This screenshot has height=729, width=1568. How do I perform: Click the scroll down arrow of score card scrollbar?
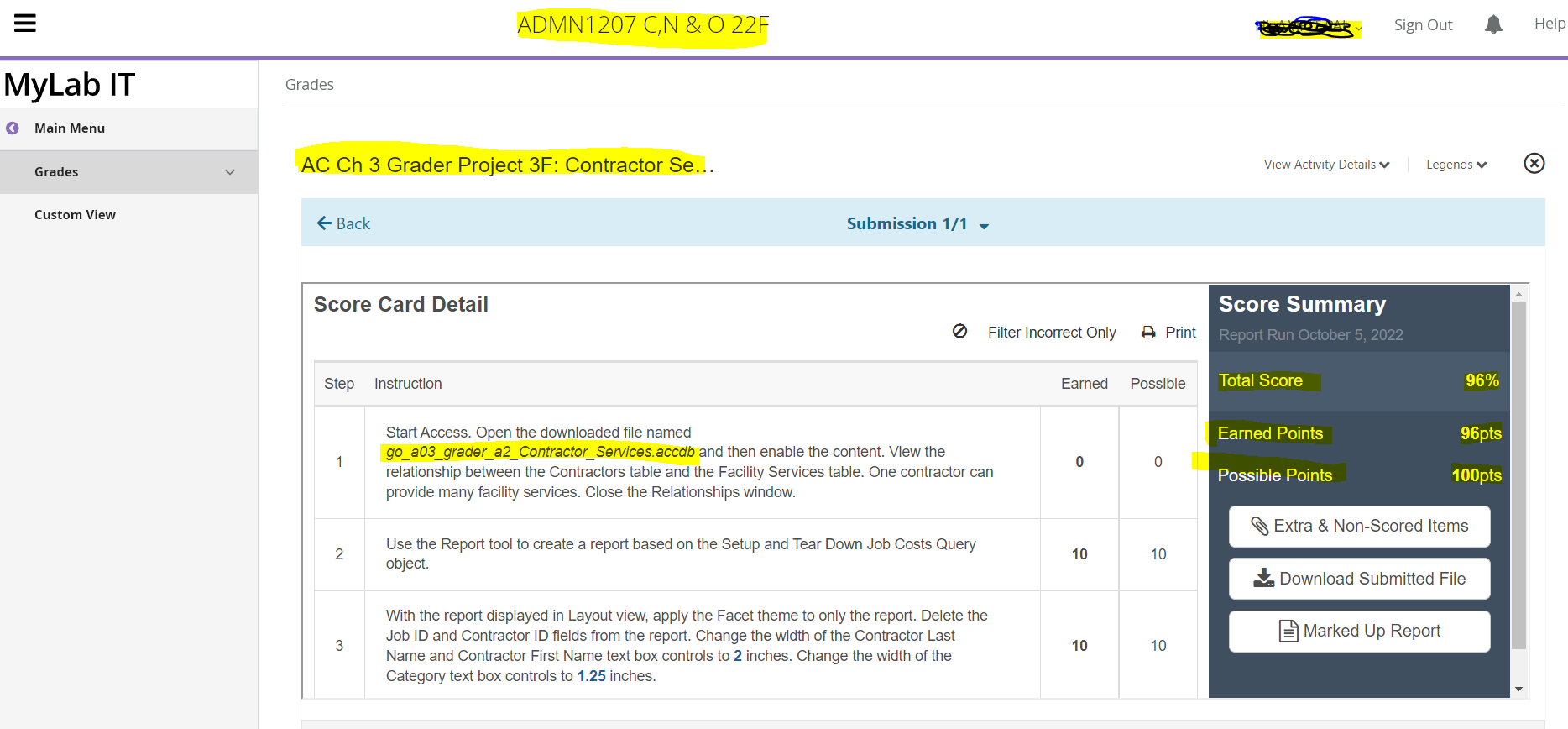coord(1518,689)
